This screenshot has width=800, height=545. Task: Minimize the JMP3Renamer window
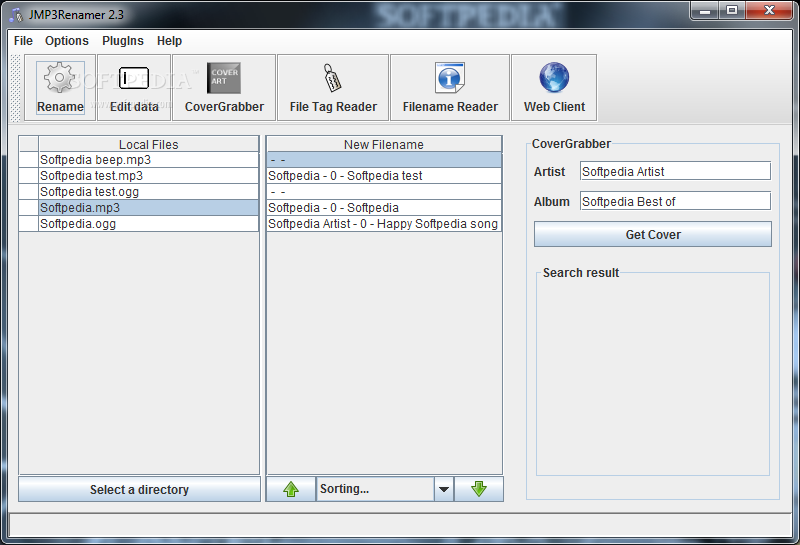click(705, 10)
